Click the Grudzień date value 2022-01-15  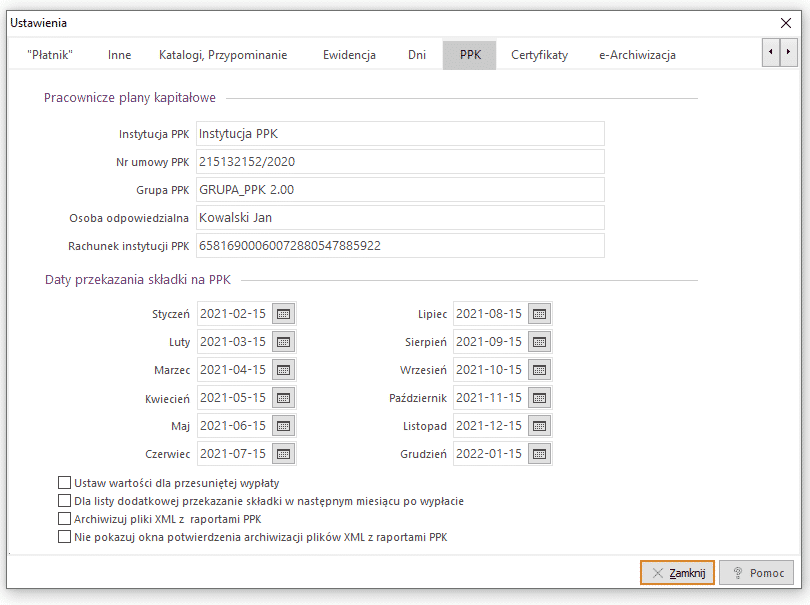pos(489,453)
